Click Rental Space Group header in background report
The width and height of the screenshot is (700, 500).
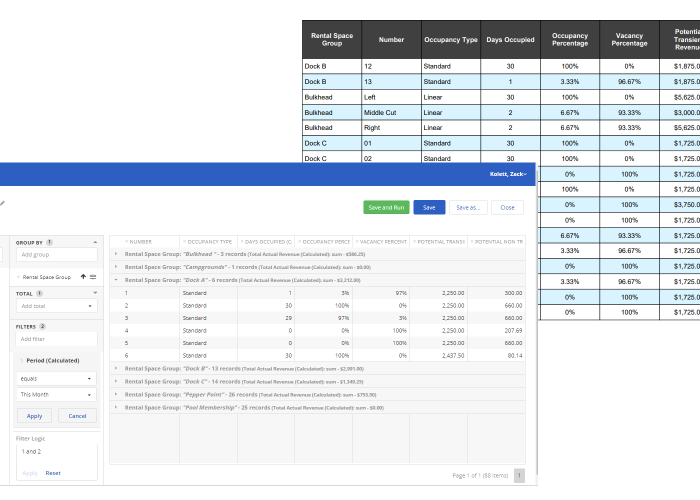point(332,39)
